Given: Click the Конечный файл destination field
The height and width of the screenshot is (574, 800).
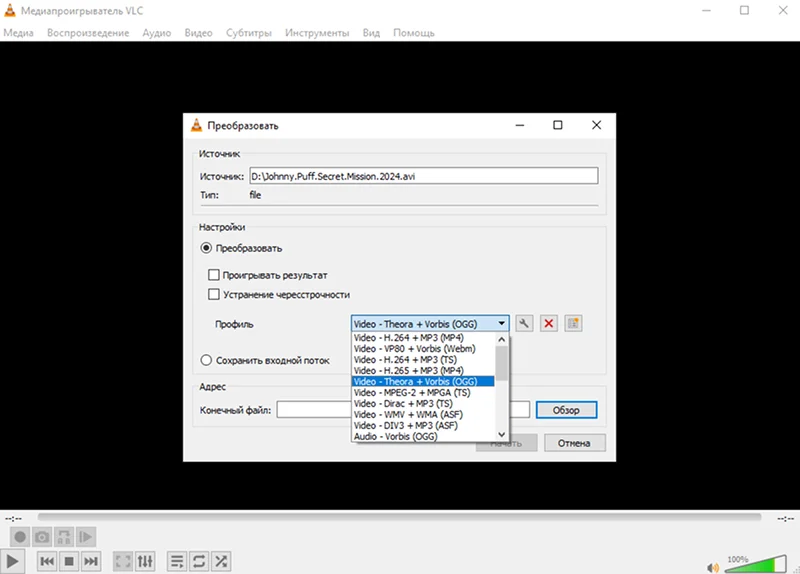Looking at the screenshot, I should point(403,410).
